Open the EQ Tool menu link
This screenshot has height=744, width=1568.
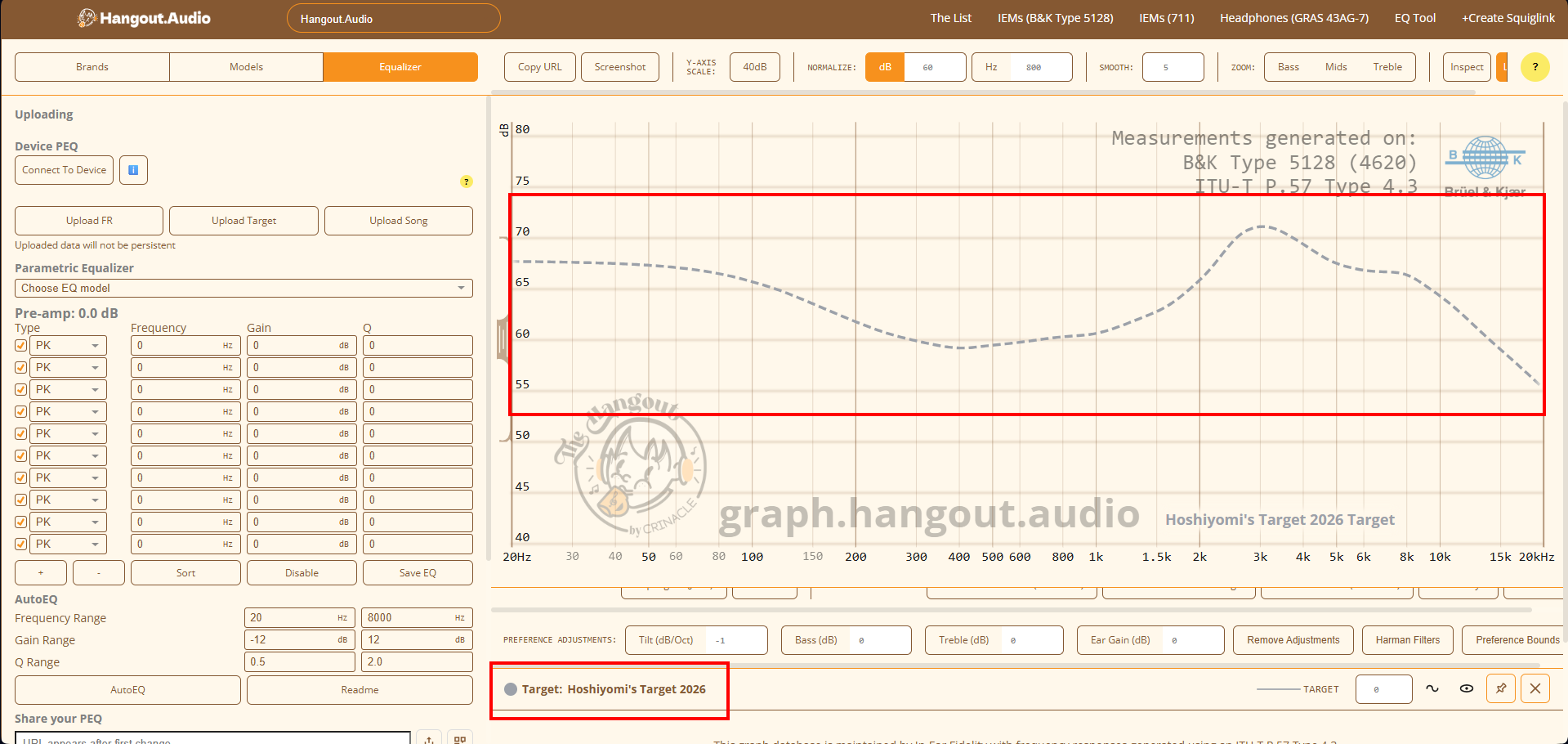pos(1414,18)
